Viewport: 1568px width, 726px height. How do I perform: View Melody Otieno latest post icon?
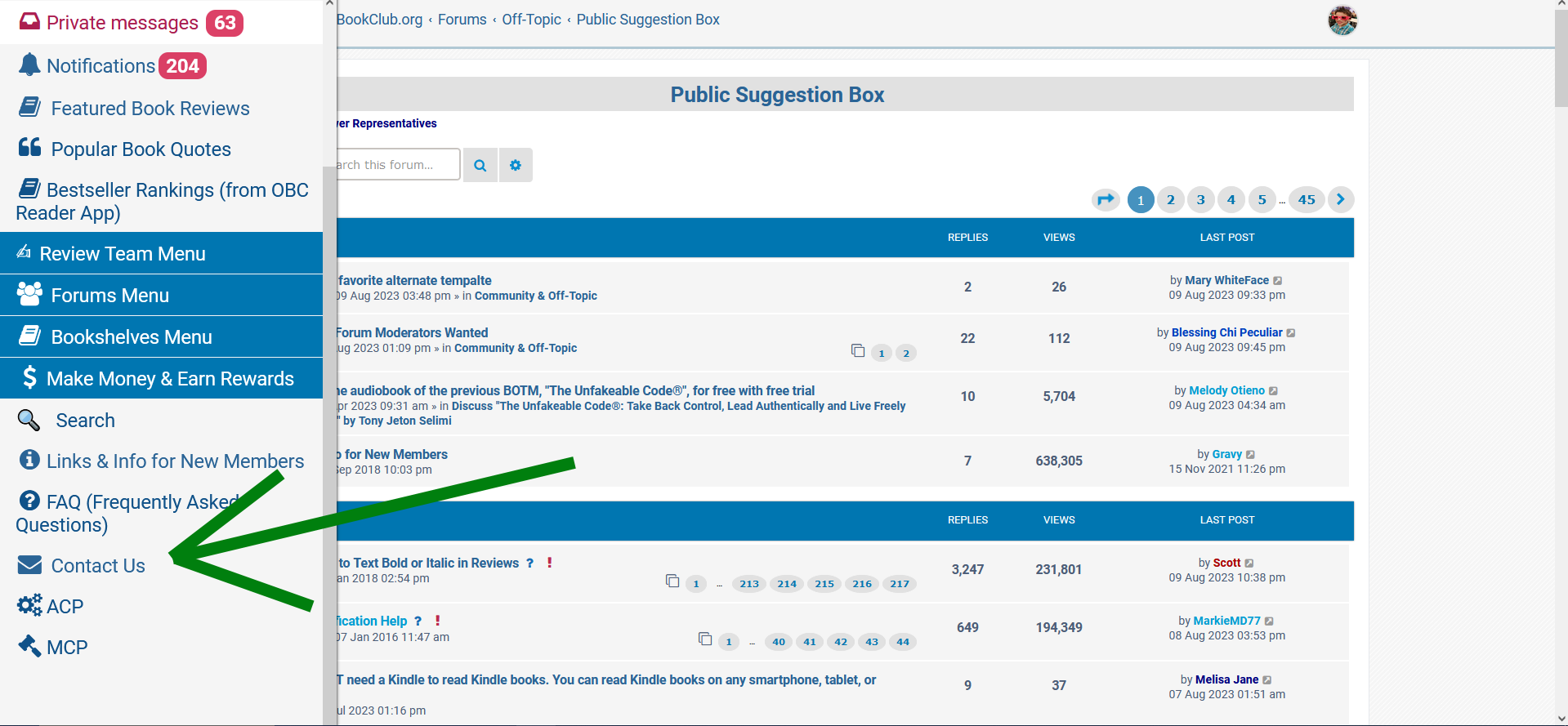click(1273, 390)
